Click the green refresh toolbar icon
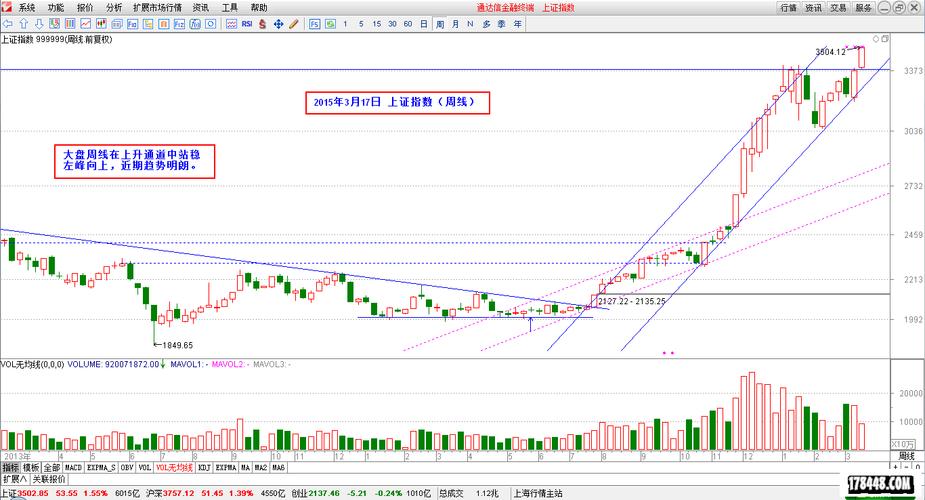 [330, 24]
